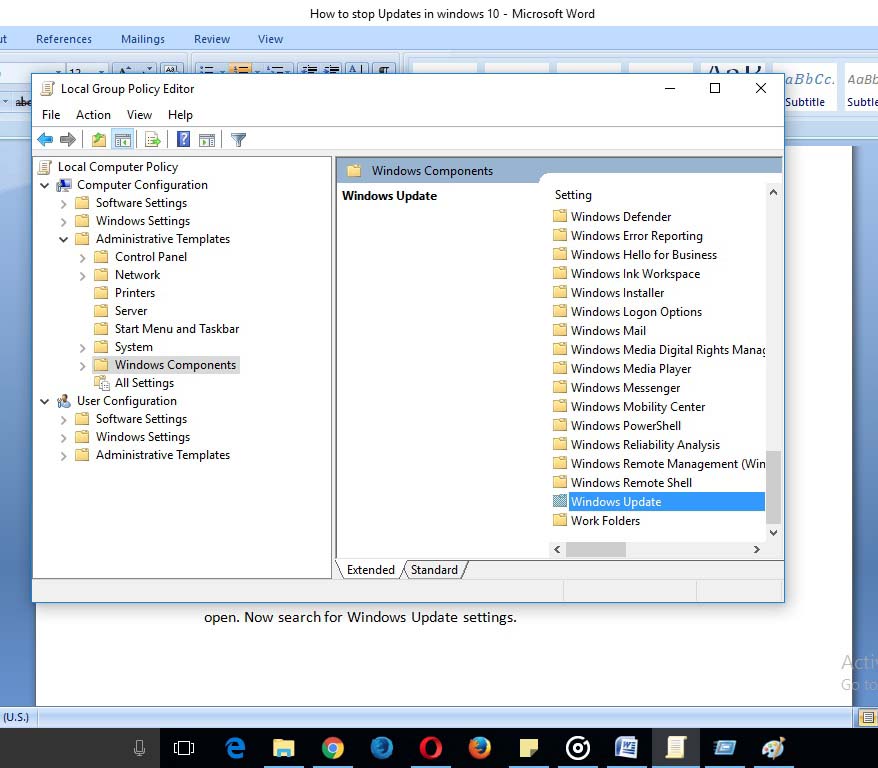Toggle Show/Hide Console Tree toolbar icon
This screenshot has width=878, height=768.
click(123, 139)
